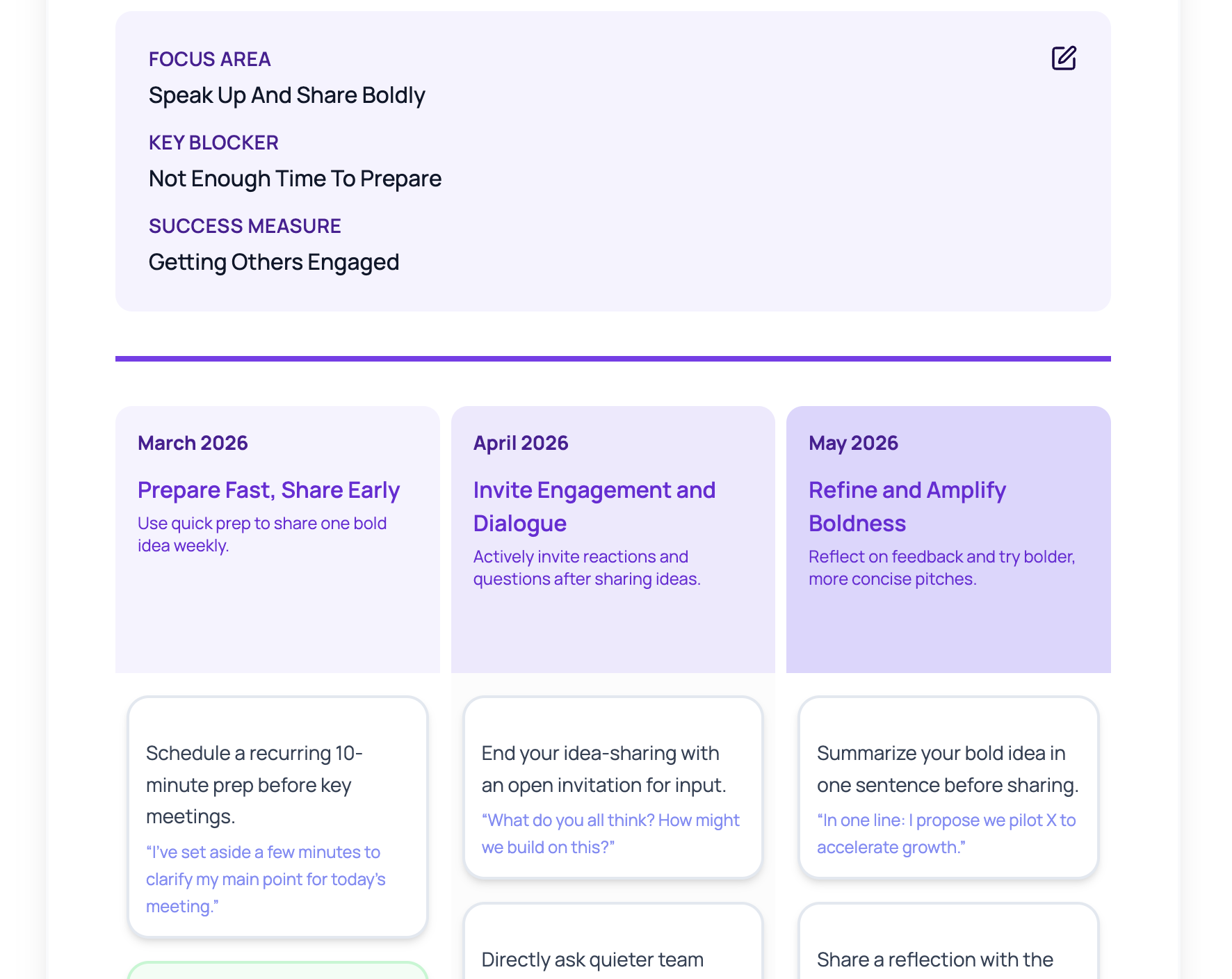The width and height of the screenshot is (1232, 979).
Task: Click the edit pencil icon
Action: coord(1063,58)
